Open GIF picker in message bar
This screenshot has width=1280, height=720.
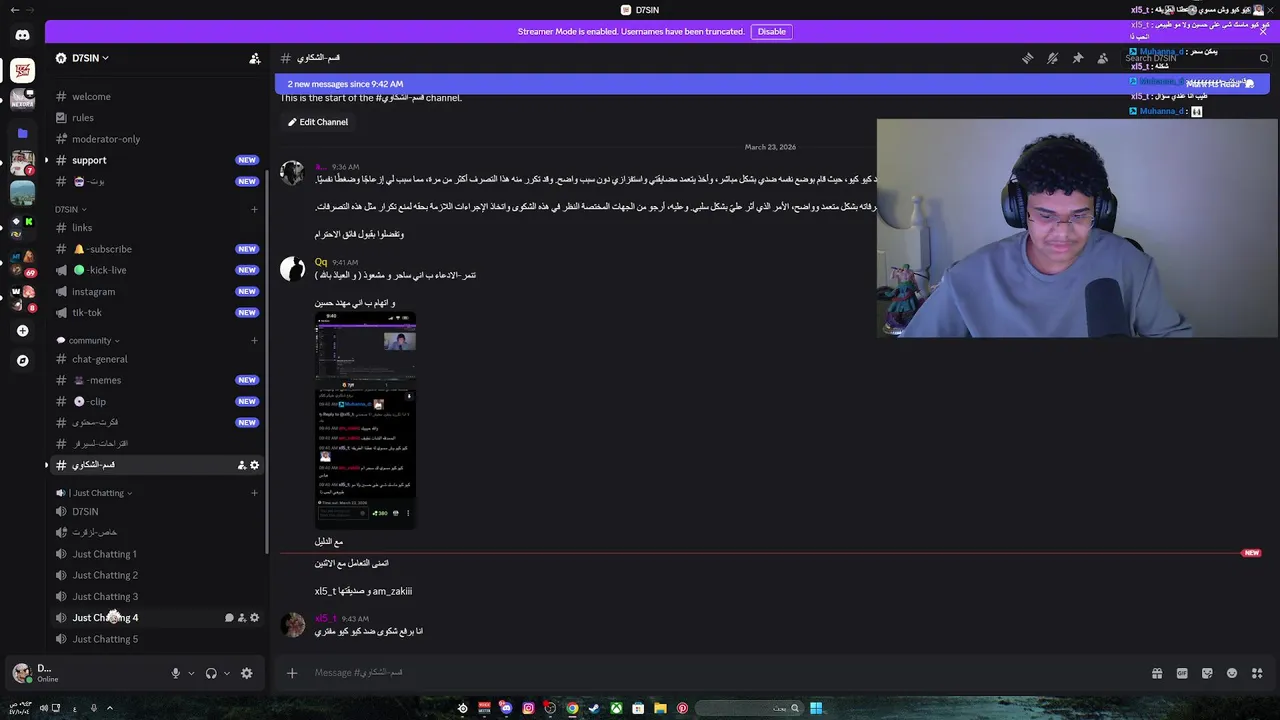click(x=1182, y=673)
